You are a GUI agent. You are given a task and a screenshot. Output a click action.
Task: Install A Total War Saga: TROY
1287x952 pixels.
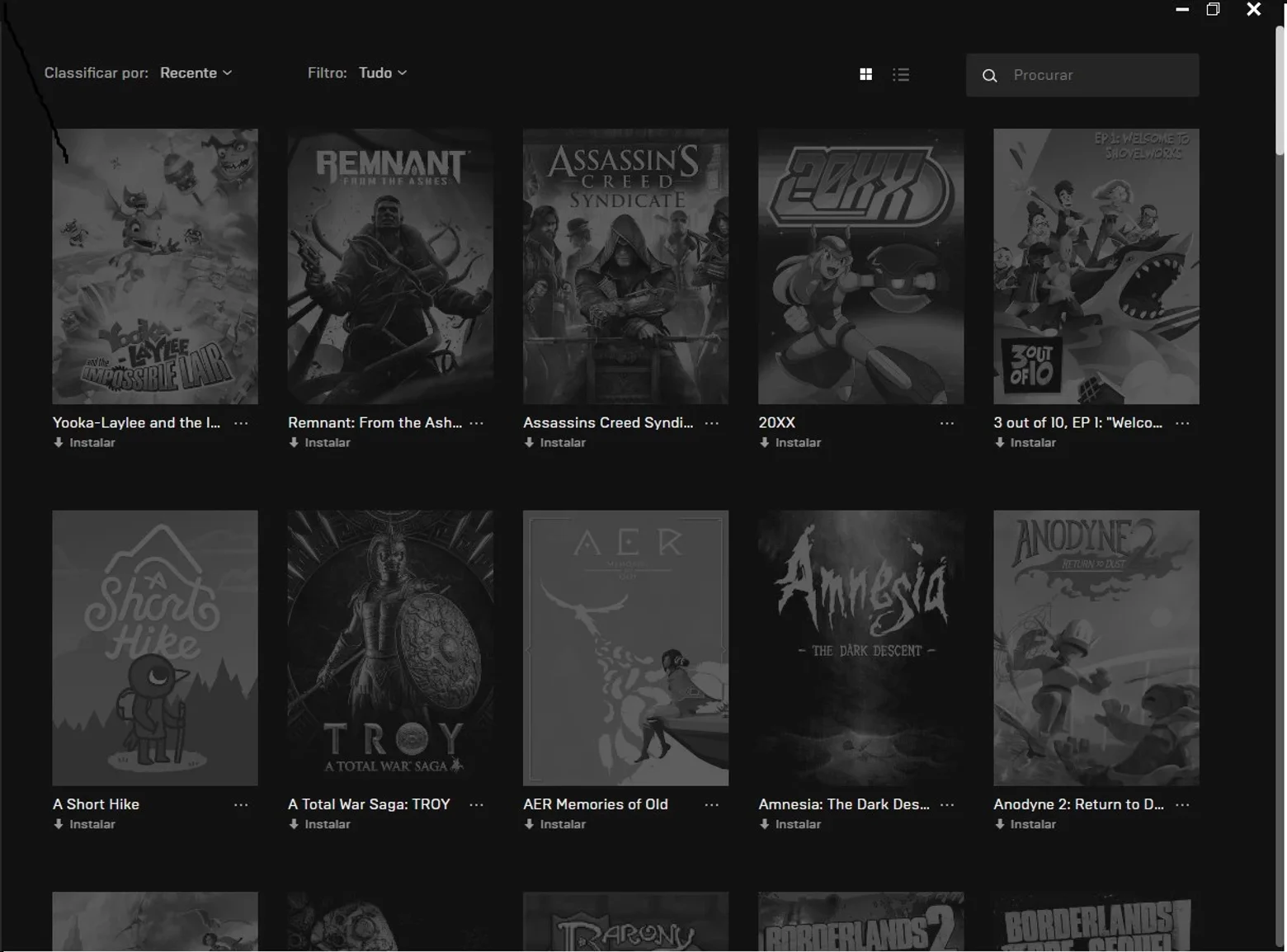(319, 824)
